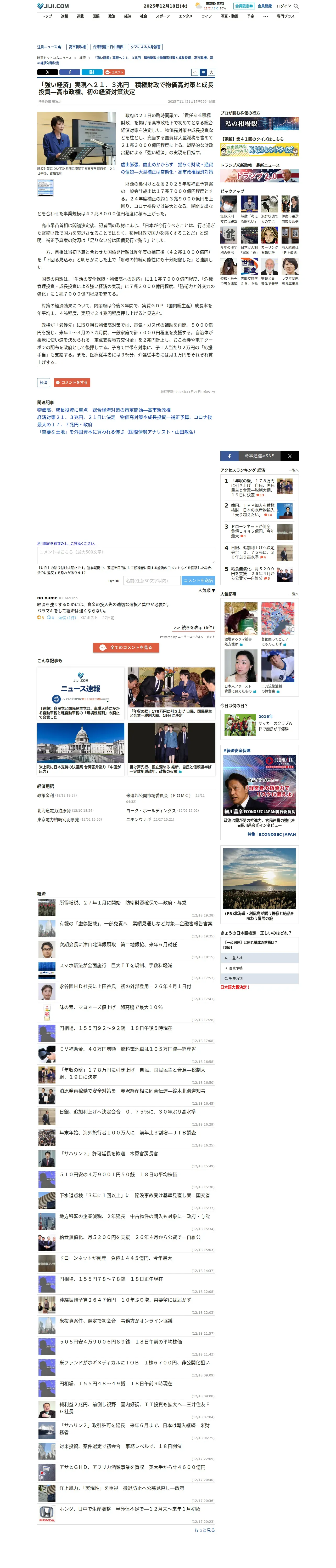Click the JIJI.COM logo
The width and height of the screenshot is (336, 1568).
click(x=53, y=6)
